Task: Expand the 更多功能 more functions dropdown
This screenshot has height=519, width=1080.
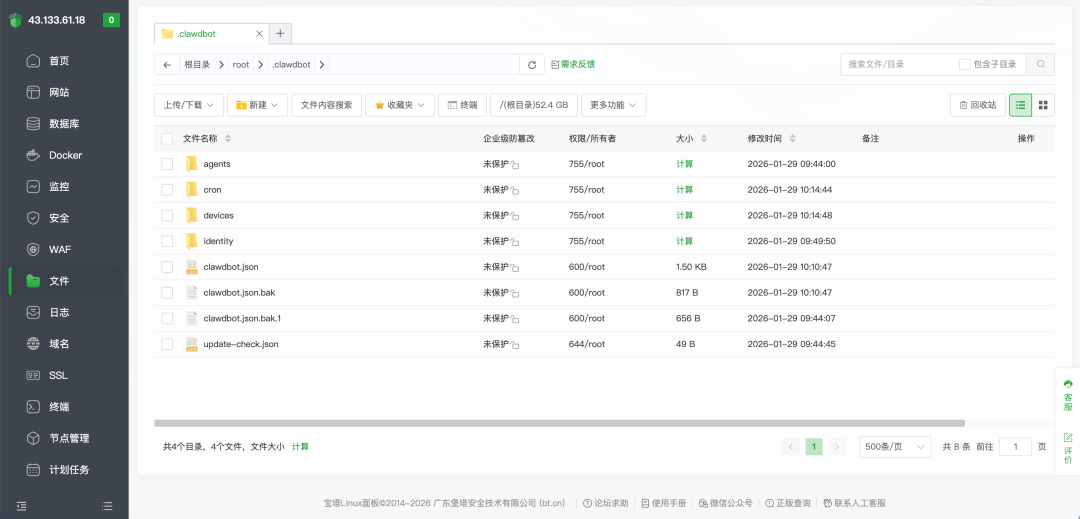Action: pos(613,105)
